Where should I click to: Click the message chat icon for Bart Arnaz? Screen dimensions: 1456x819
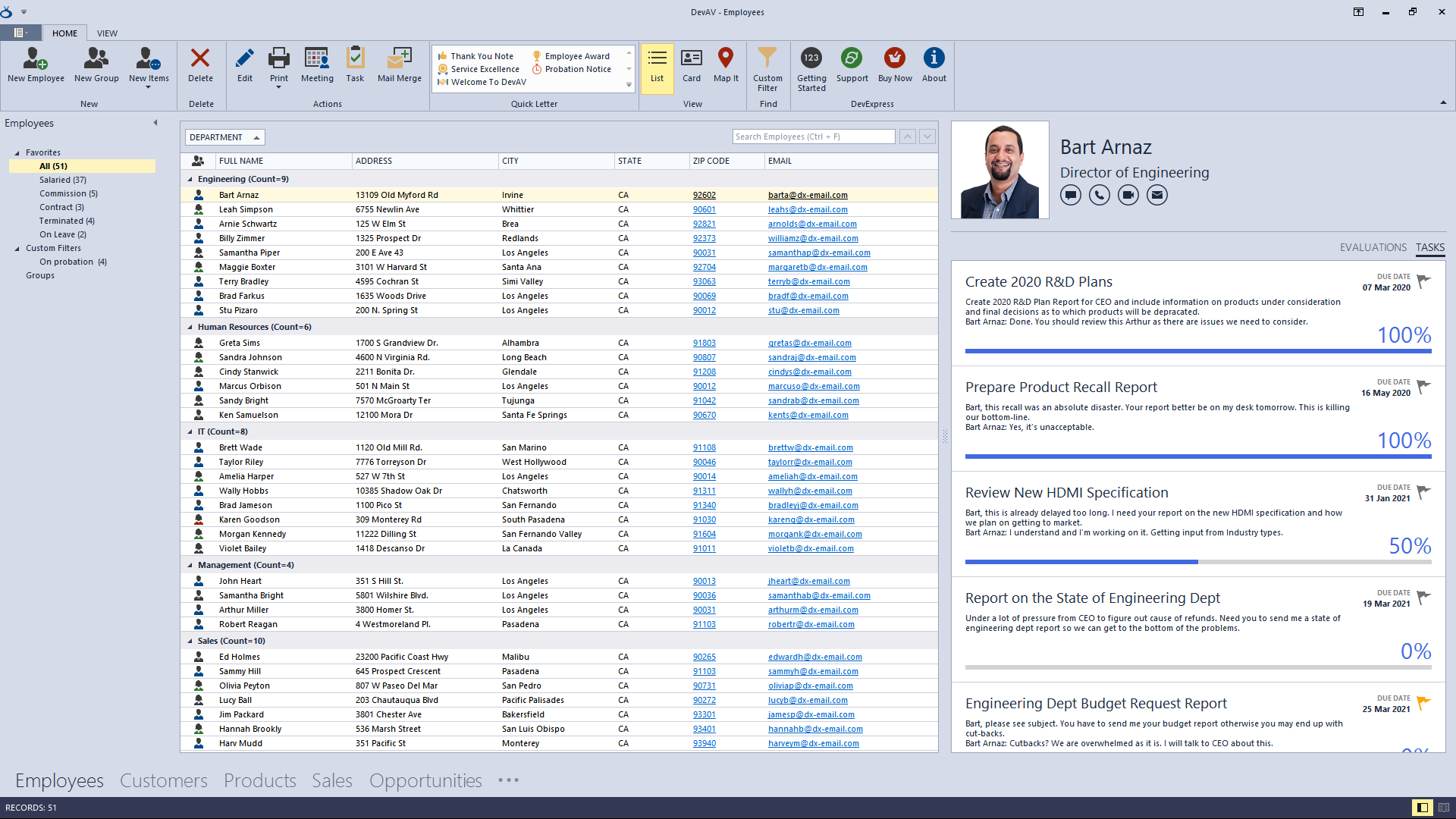tap(1071, 196)
